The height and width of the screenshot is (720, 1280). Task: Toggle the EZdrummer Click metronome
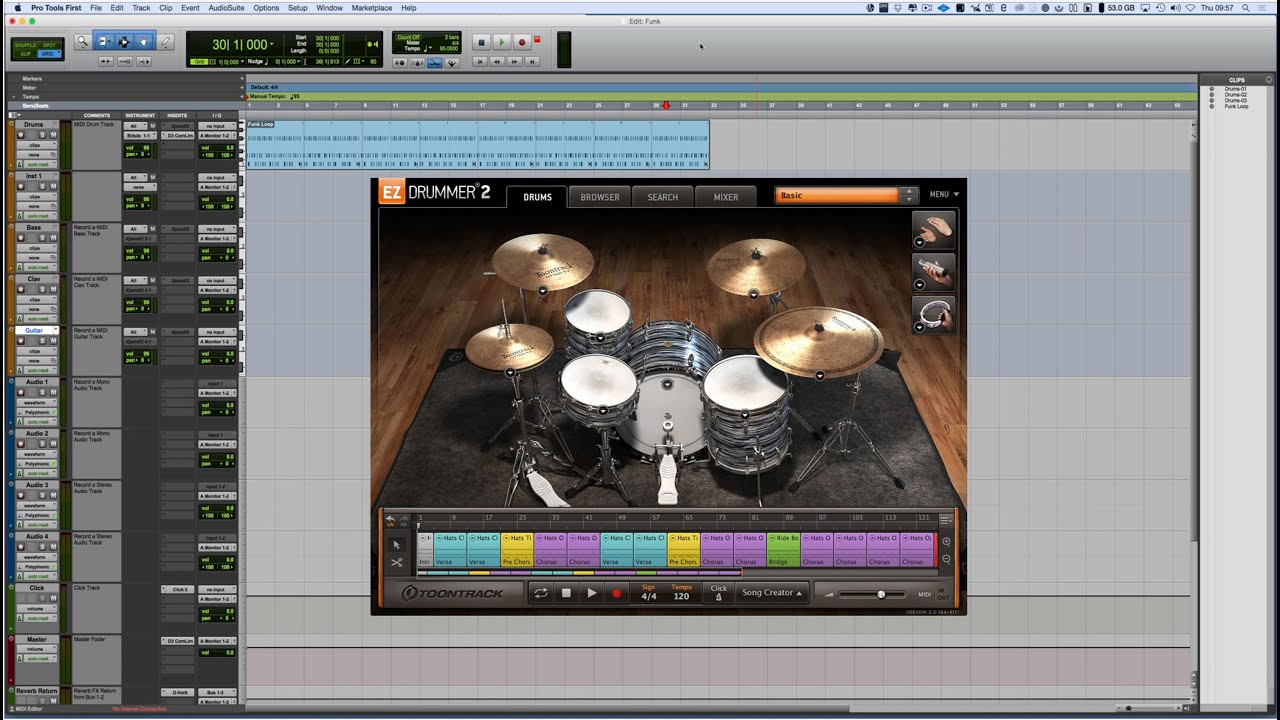point(718,593)
